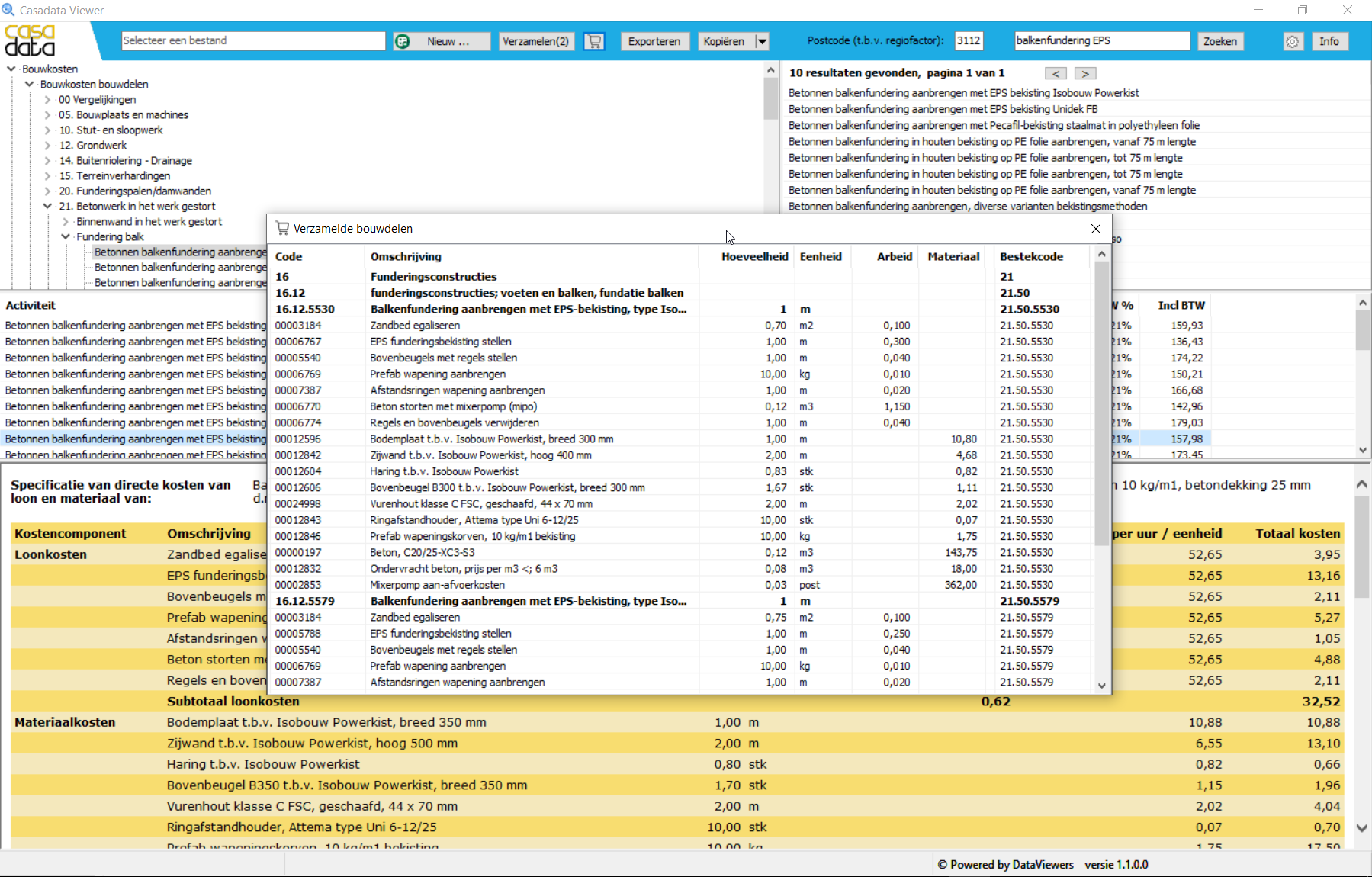
Task: Open the Kopiëren dropdown arrow
Action: [x=761, y=41]
